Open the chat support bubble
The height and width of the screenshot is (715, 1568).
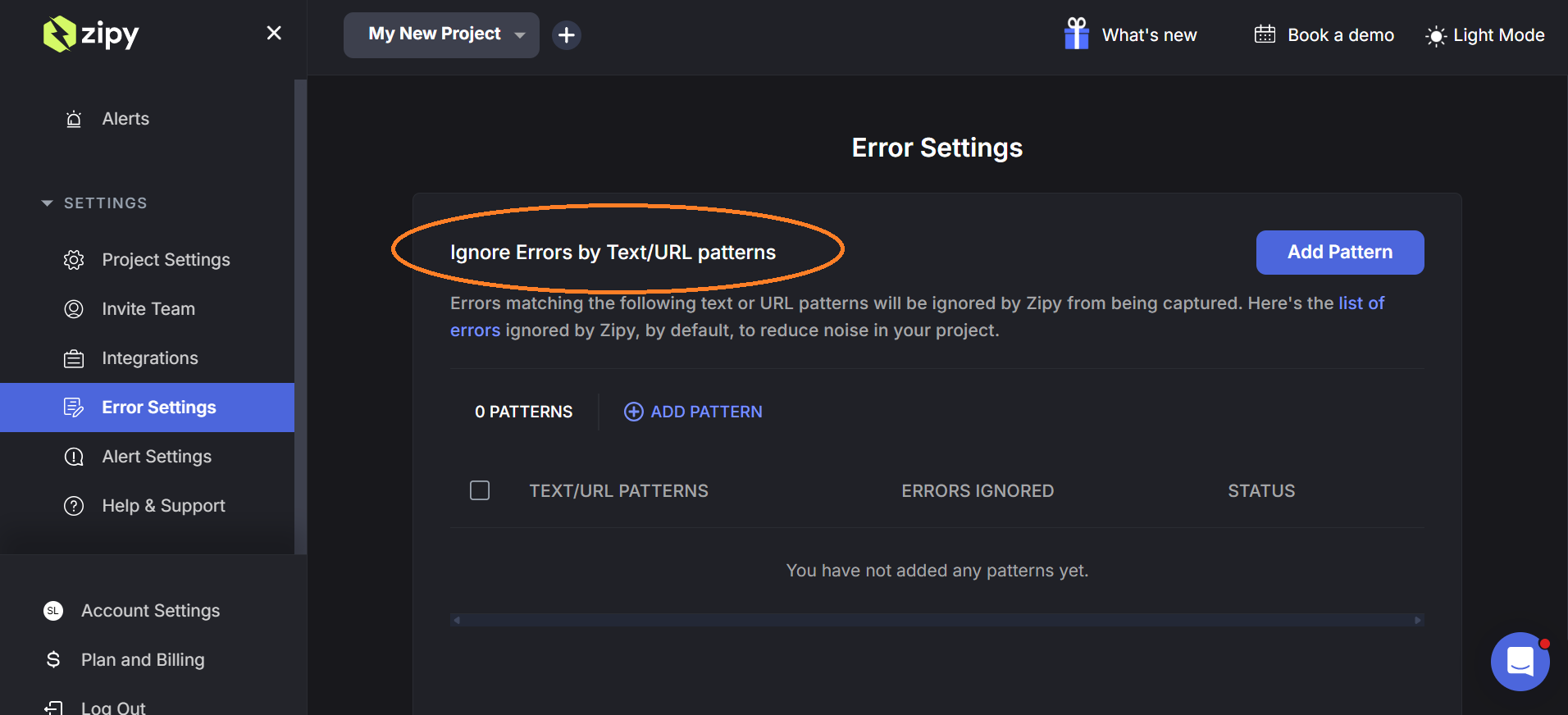pyautogui.click(x=1520, y=661)
